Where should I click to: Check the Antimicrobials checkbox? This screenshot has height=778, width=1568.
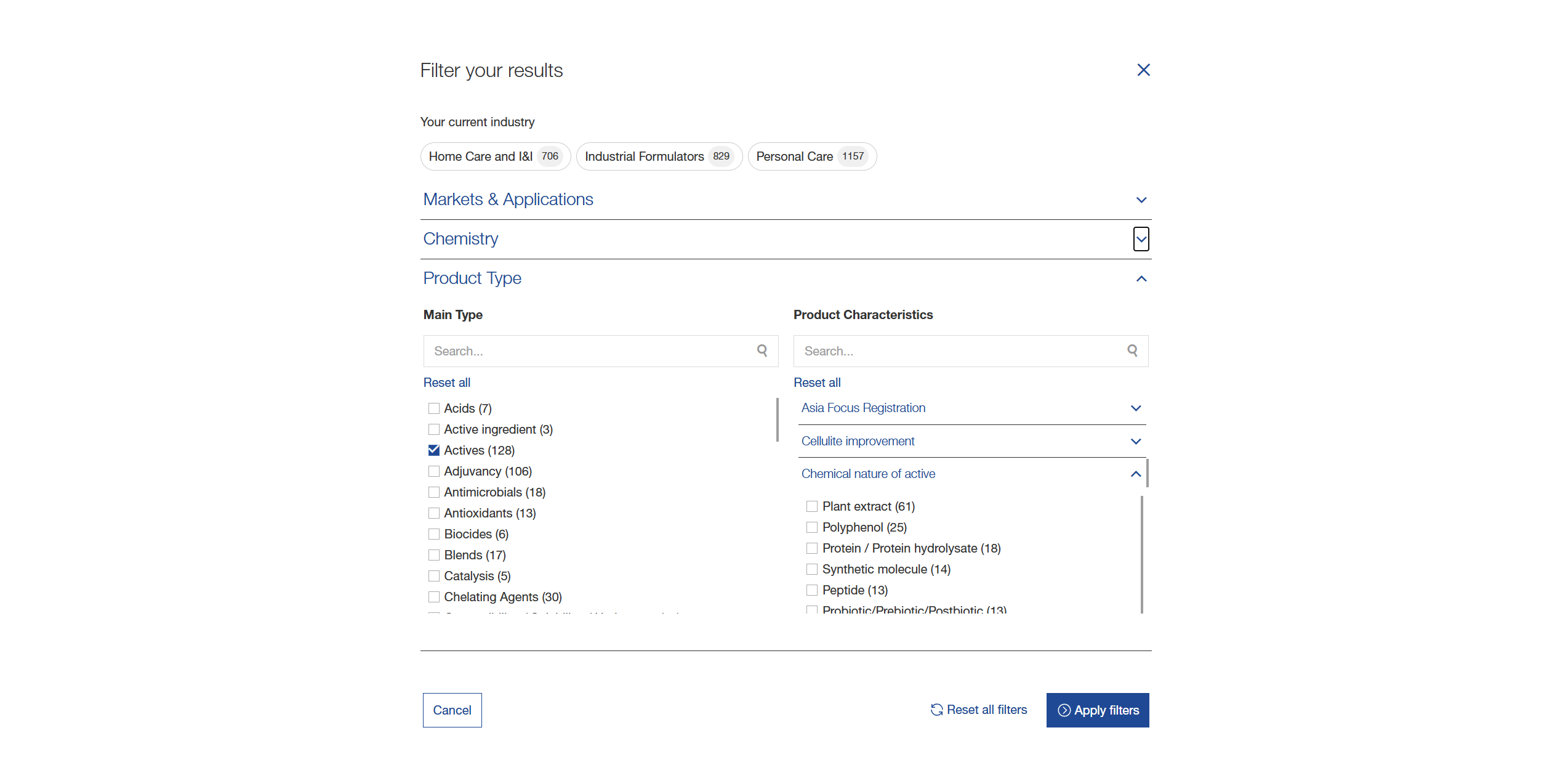click(434, 492)
